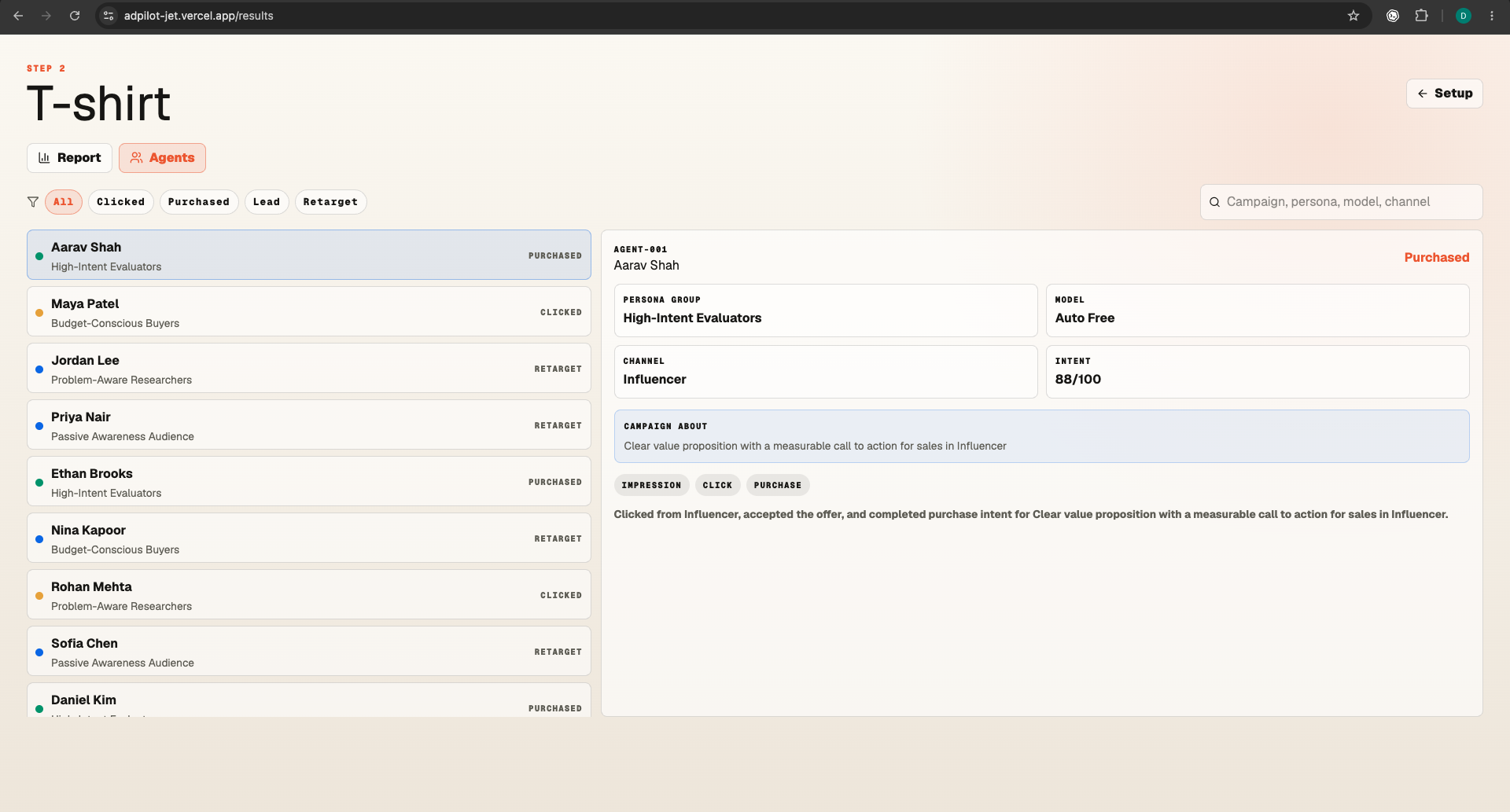Image resolution: width=1510 pixels, height=812 pixels.
Task: Click the browser back arrow
Action: (x=18, y=16)
